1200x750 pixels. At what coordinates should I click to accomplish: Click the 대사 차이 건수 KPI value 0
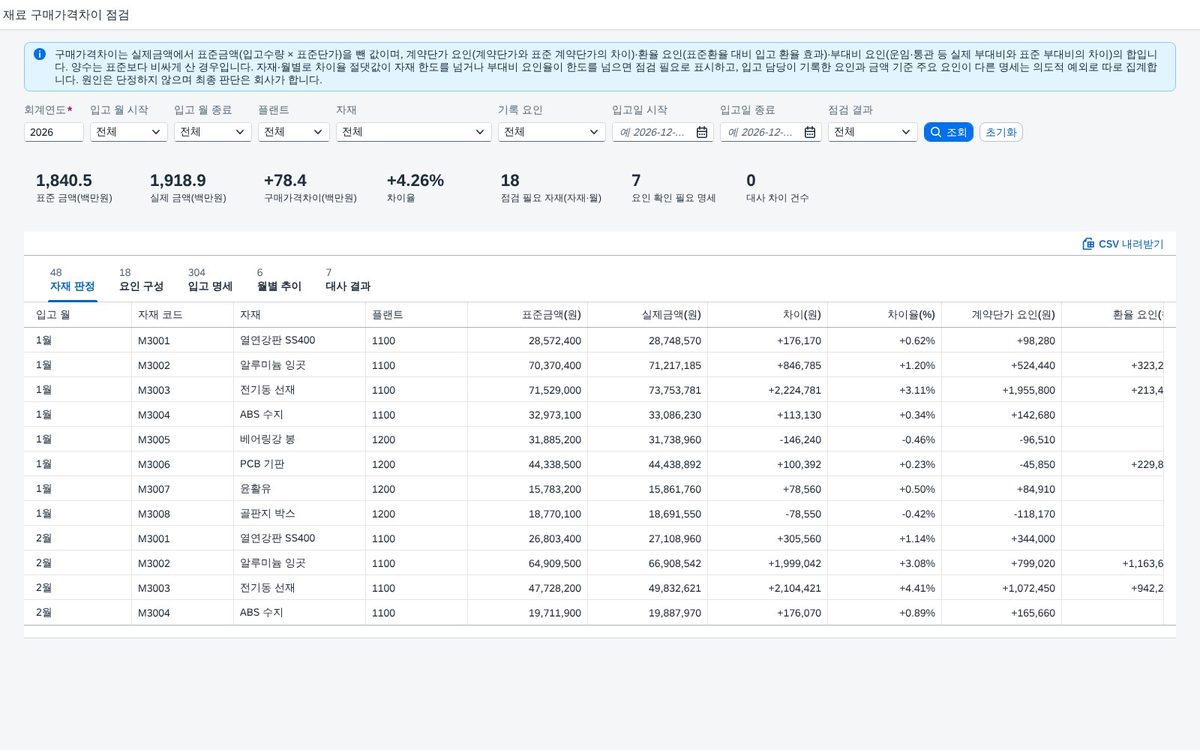[x=751, y=181]
